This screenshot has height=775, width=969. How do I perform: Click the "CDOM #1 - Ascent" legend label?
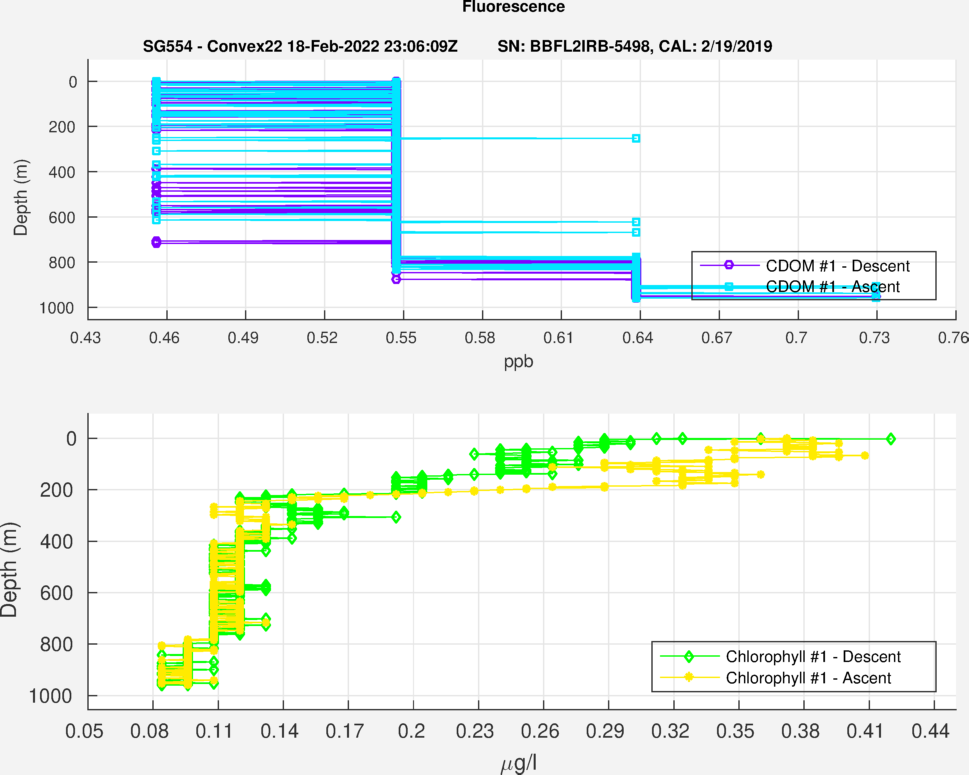coord(832,287)
